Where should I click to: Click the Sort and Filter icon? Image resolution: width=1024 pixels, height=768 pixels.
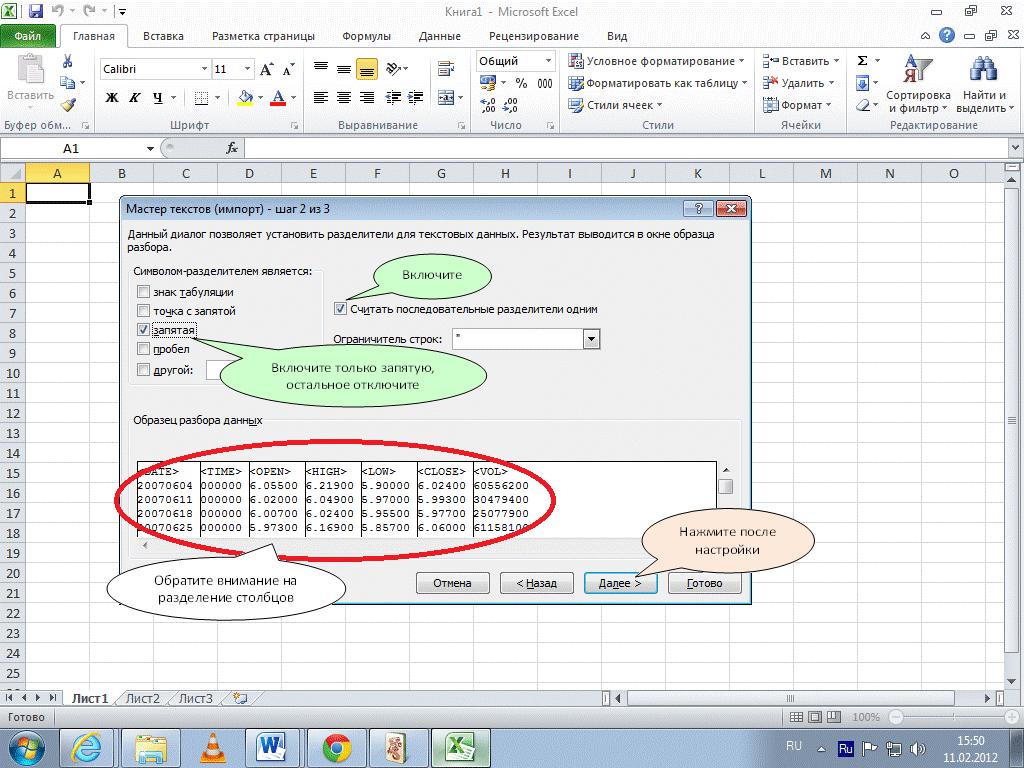[918, 84]
